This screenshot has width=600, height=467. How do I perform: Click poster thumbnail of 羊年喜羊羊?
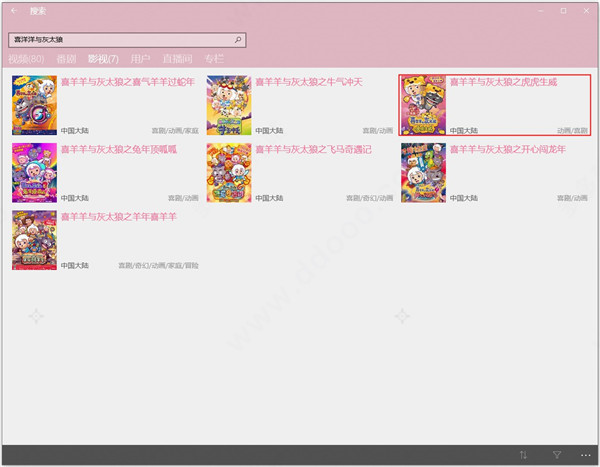click(34, 240)
